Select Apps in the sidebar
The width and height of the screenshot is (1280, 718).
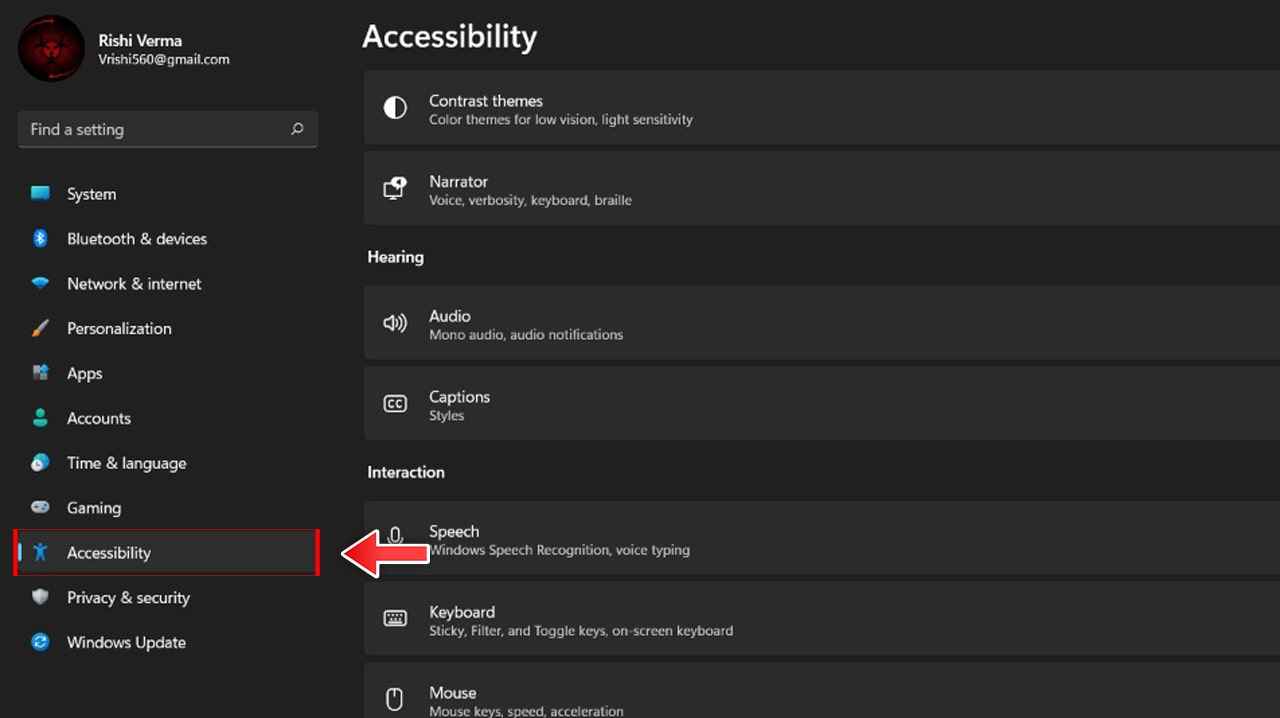[x=167, y=373]
